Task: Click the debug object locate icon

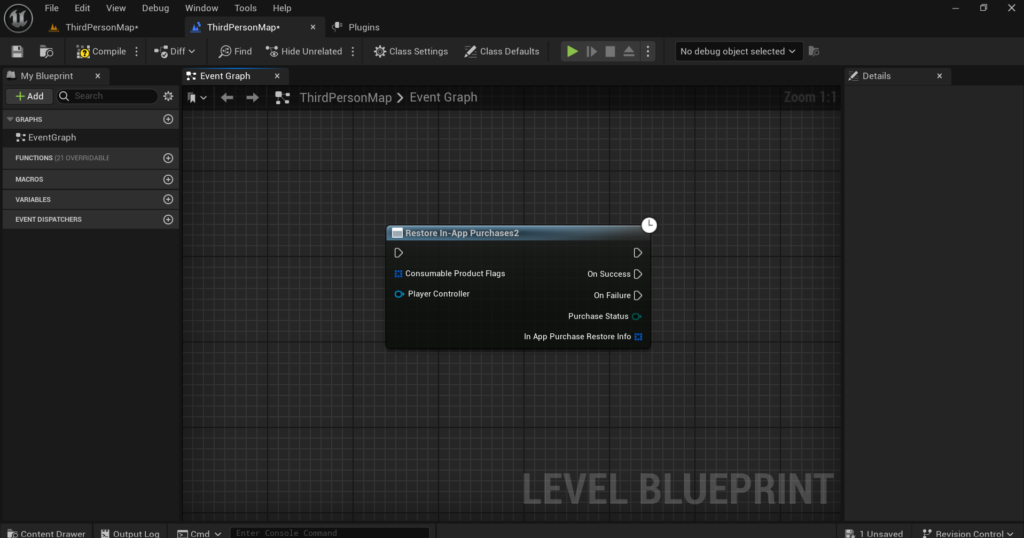Action: click(814, 52)
